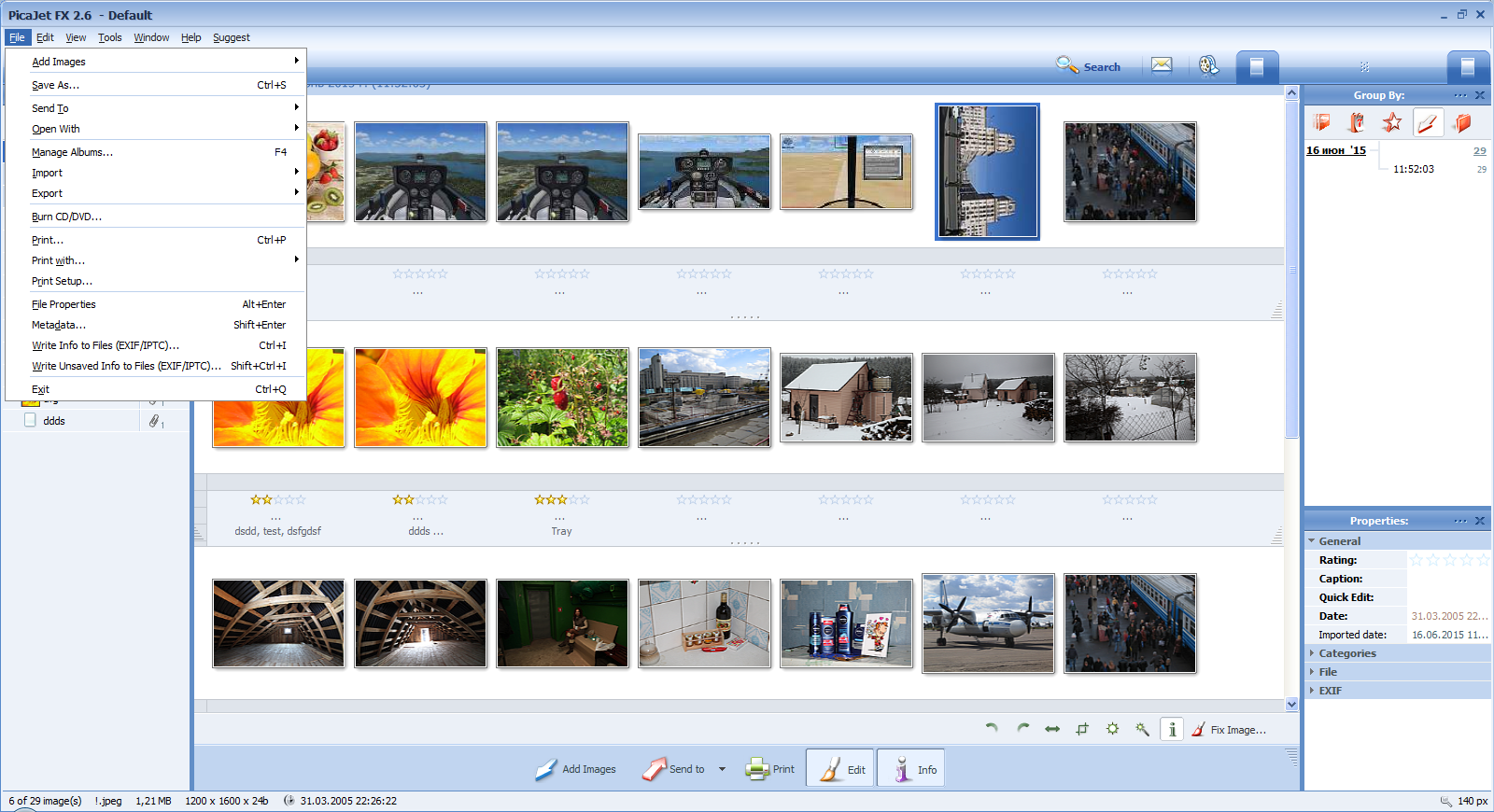The width and height of the screenshot is (1494, 812).
Task: Select the strawberry plant thumbnail
Action: (562, 398)
